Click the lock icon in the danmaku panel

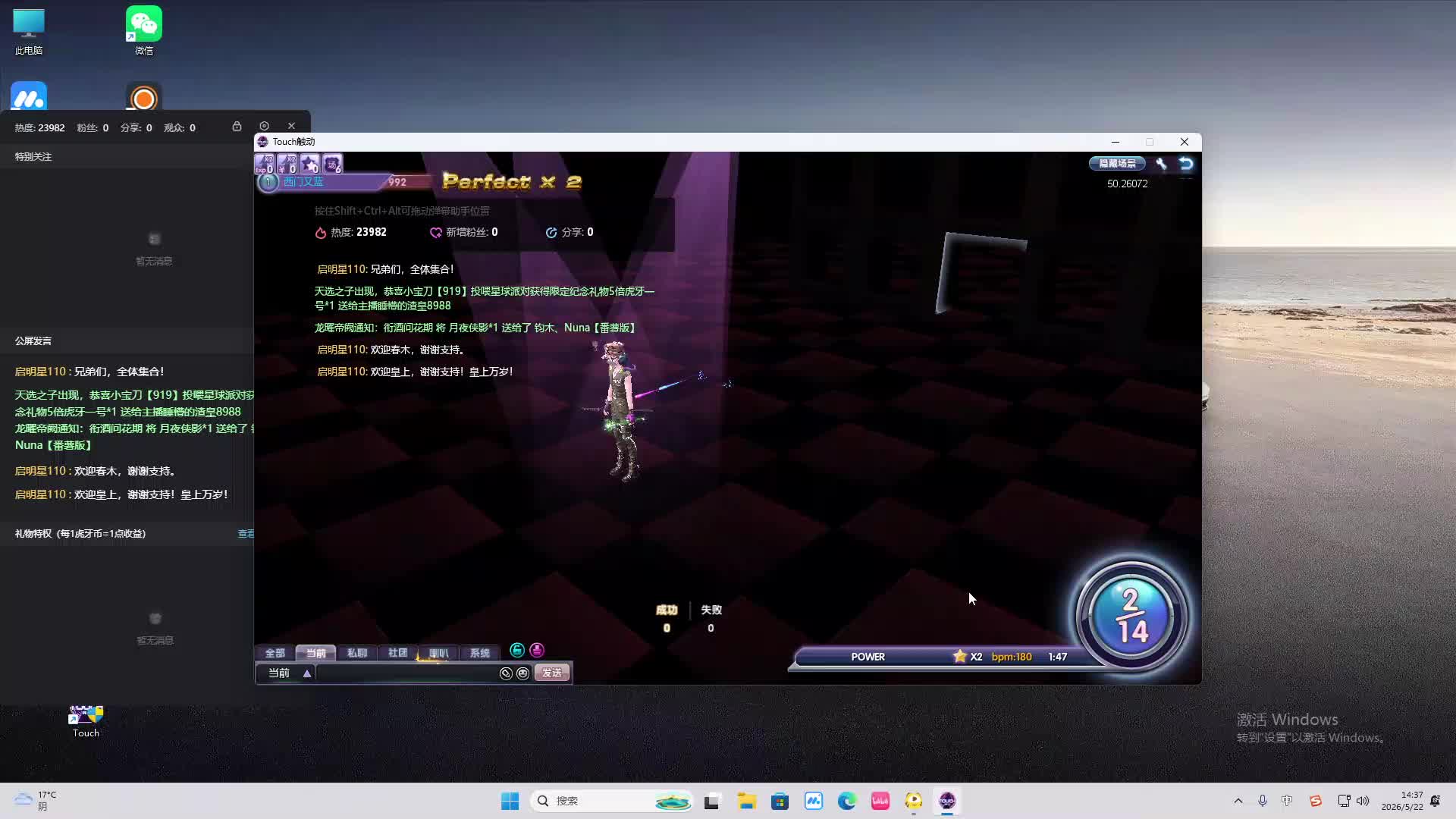[x=237, y=127]
